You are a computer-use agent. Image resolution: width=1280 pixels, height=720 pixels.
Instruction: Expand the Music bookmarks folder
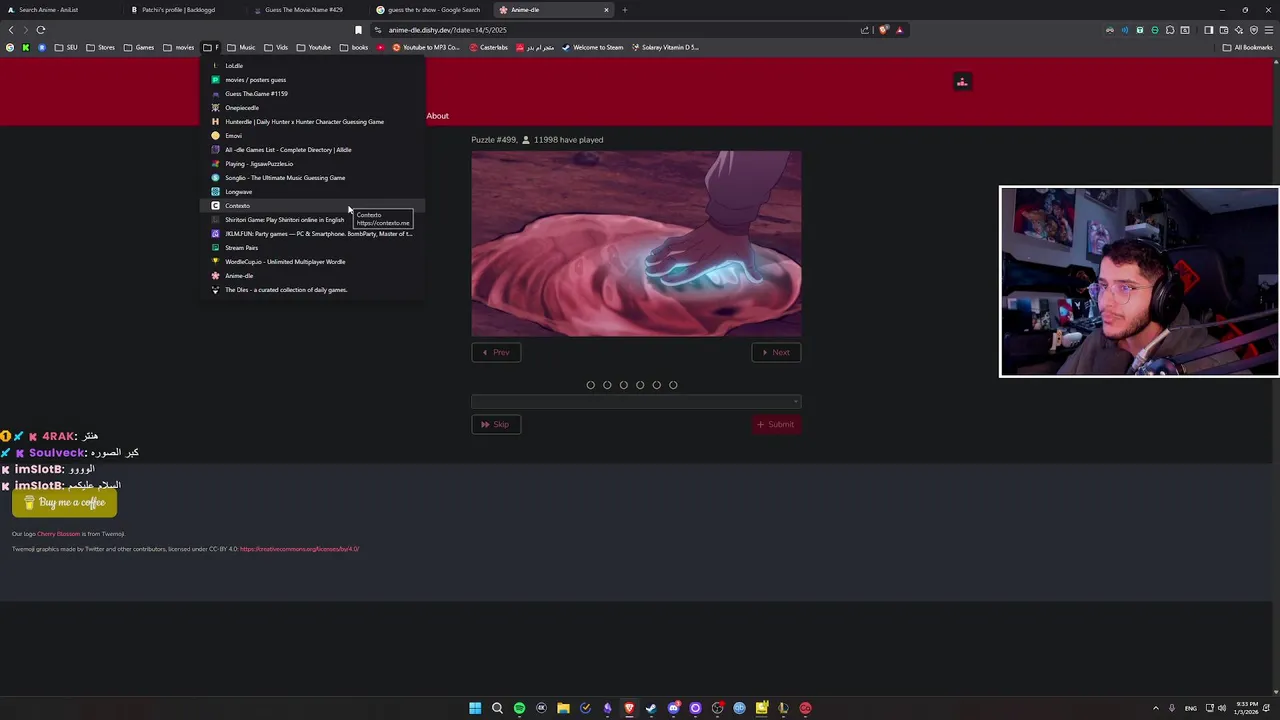241,47
